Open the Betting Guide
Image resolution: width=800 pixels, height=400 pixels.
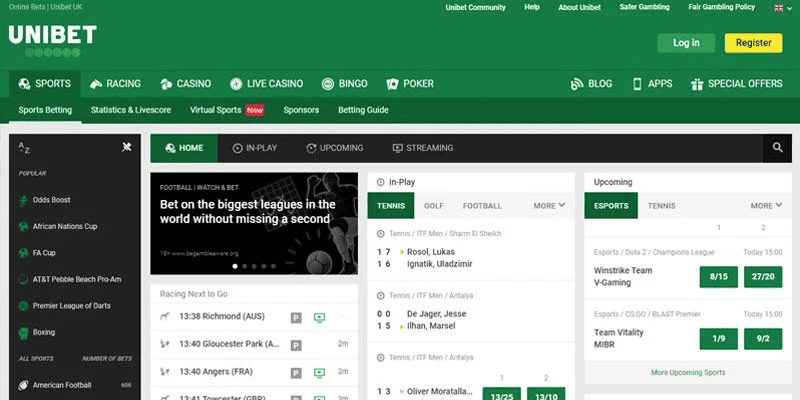point(363,110)
